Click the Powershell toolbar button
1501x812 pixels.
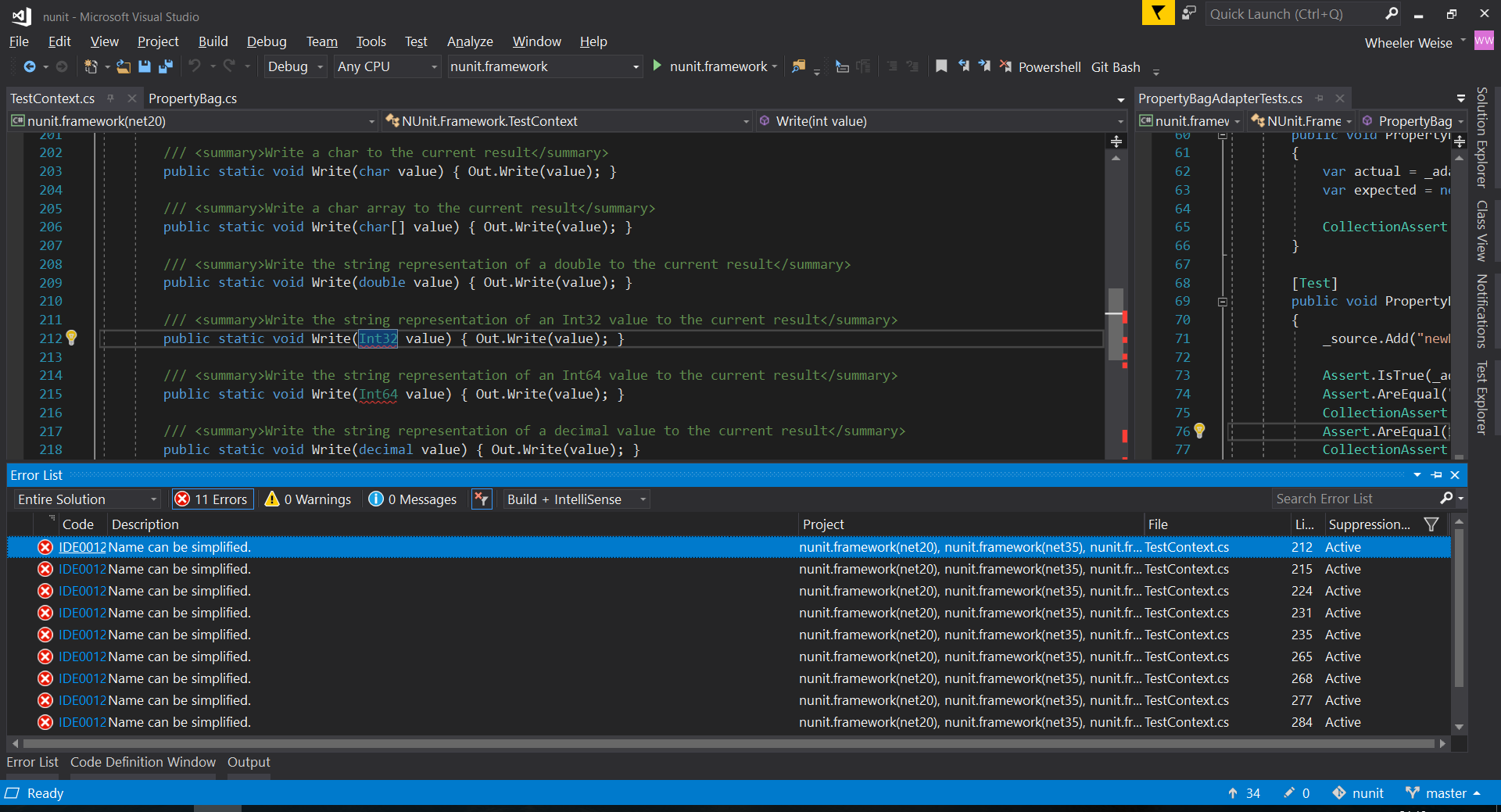[x=1049, y=67]
